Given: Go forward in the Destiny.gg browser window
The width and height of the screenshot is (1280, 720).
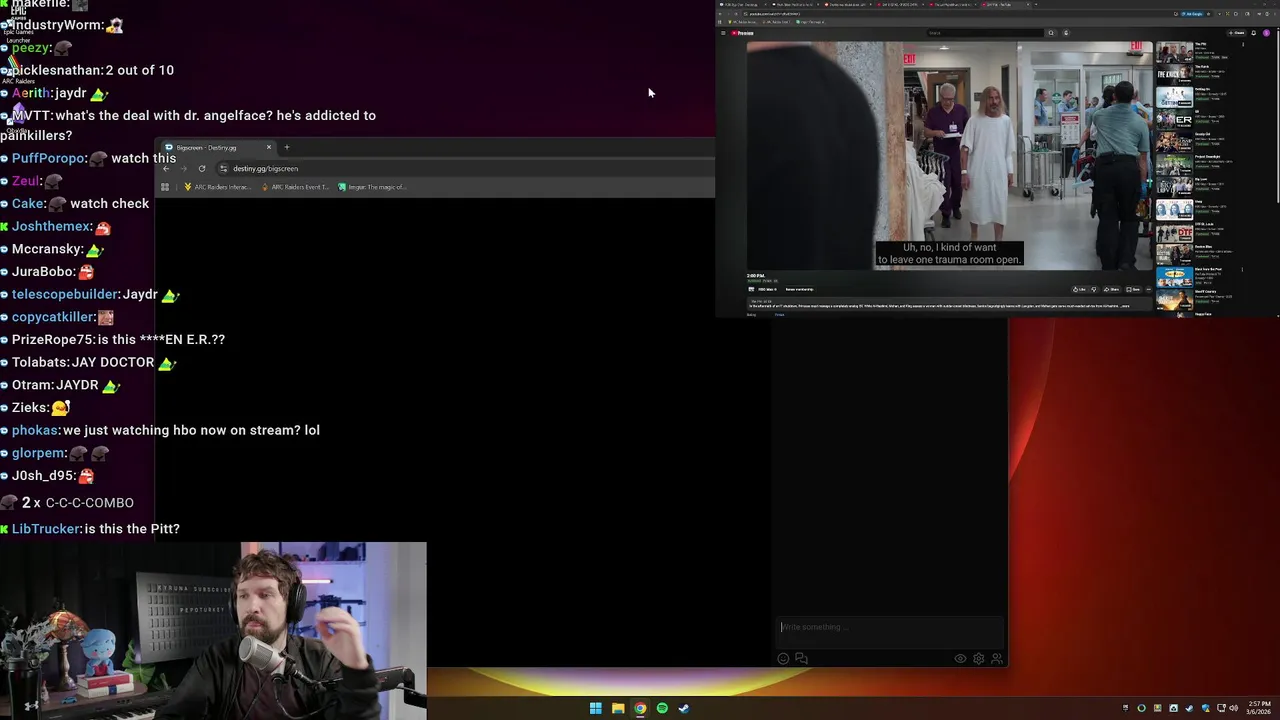Looking at the screenshot, I should pos(183,168).
